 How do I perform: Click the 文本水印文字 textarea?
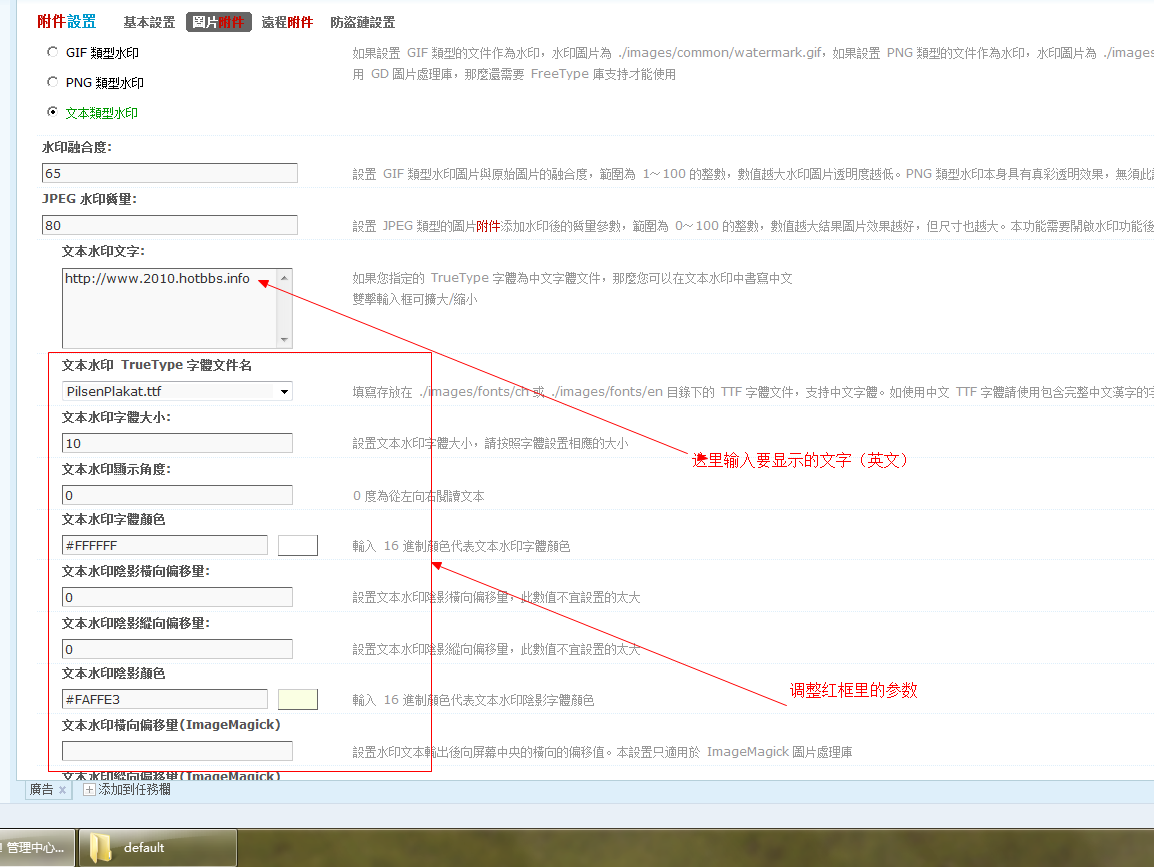pyautogui.click(x=170, y=308)
